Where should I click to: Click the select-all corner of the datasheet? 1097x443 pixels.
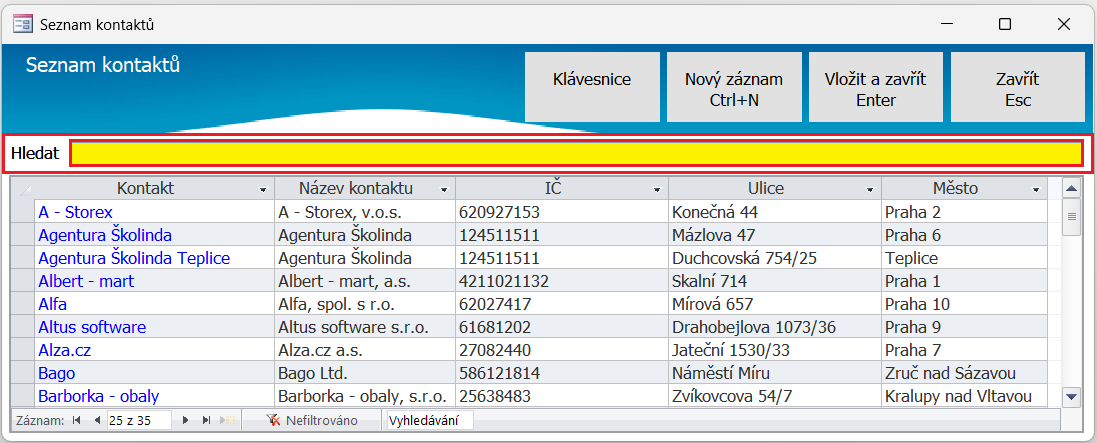pos(23,188)
